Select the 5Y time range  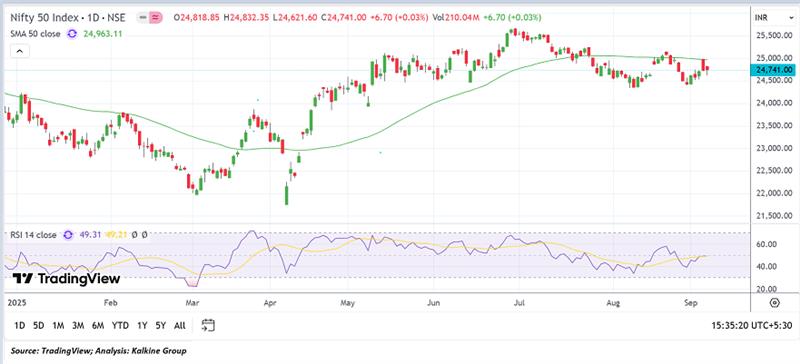(161, 325)
